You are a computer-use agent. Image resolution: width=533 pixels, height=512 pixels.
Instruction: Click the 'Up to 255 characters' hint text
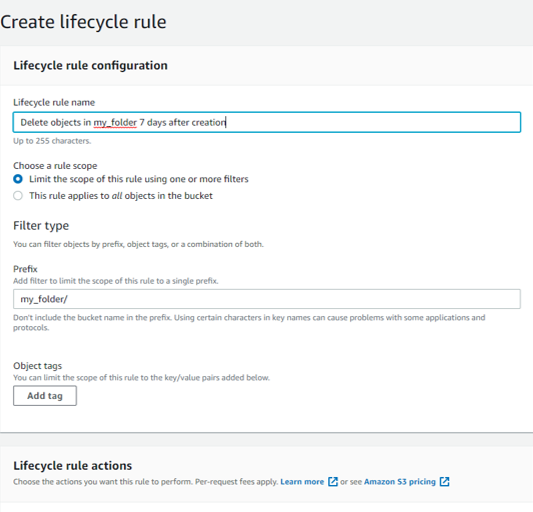pyautogui.click(x=52, y=141)
